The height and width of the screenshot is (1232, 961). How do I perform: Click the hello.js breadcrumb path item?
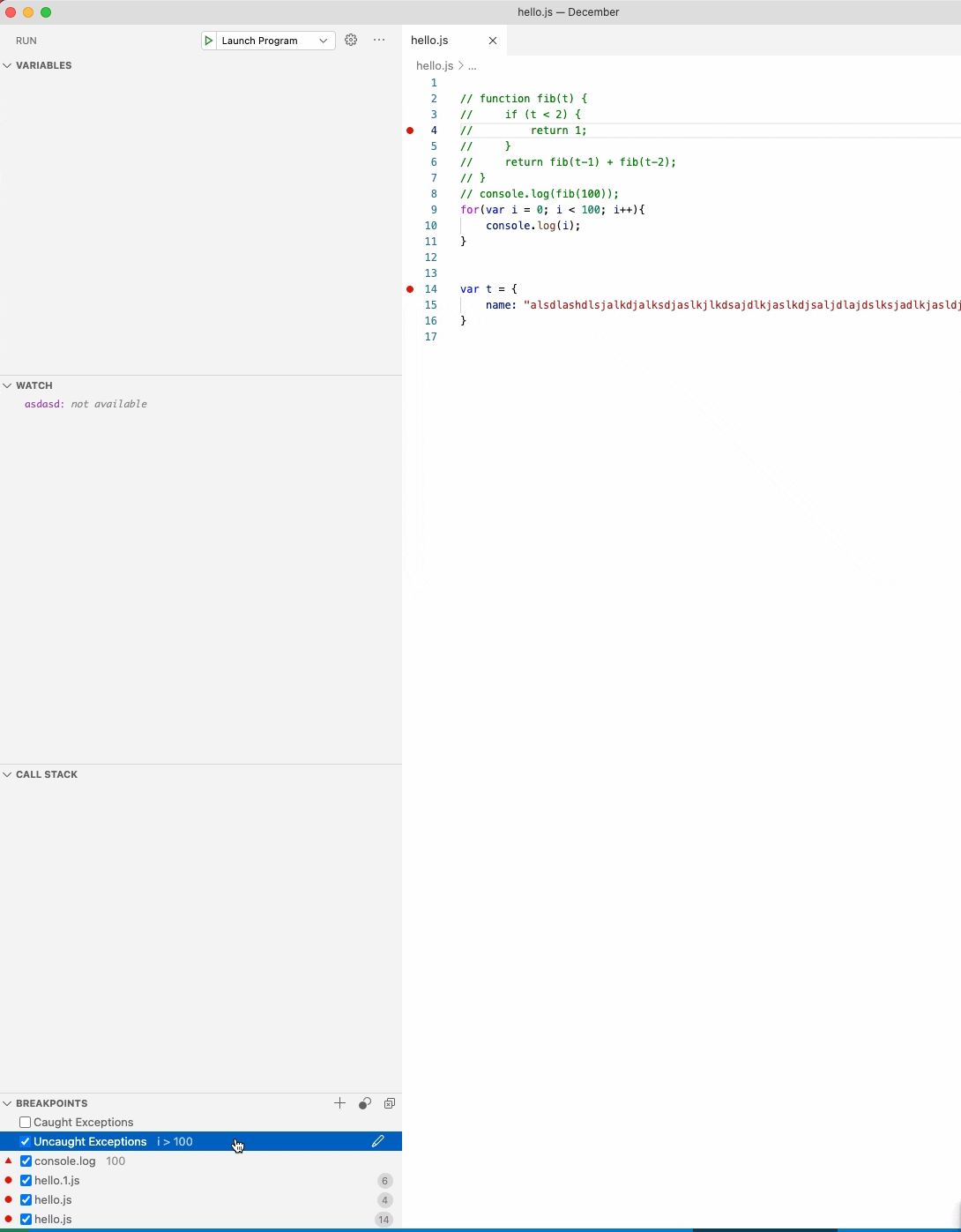pos(434,66)
